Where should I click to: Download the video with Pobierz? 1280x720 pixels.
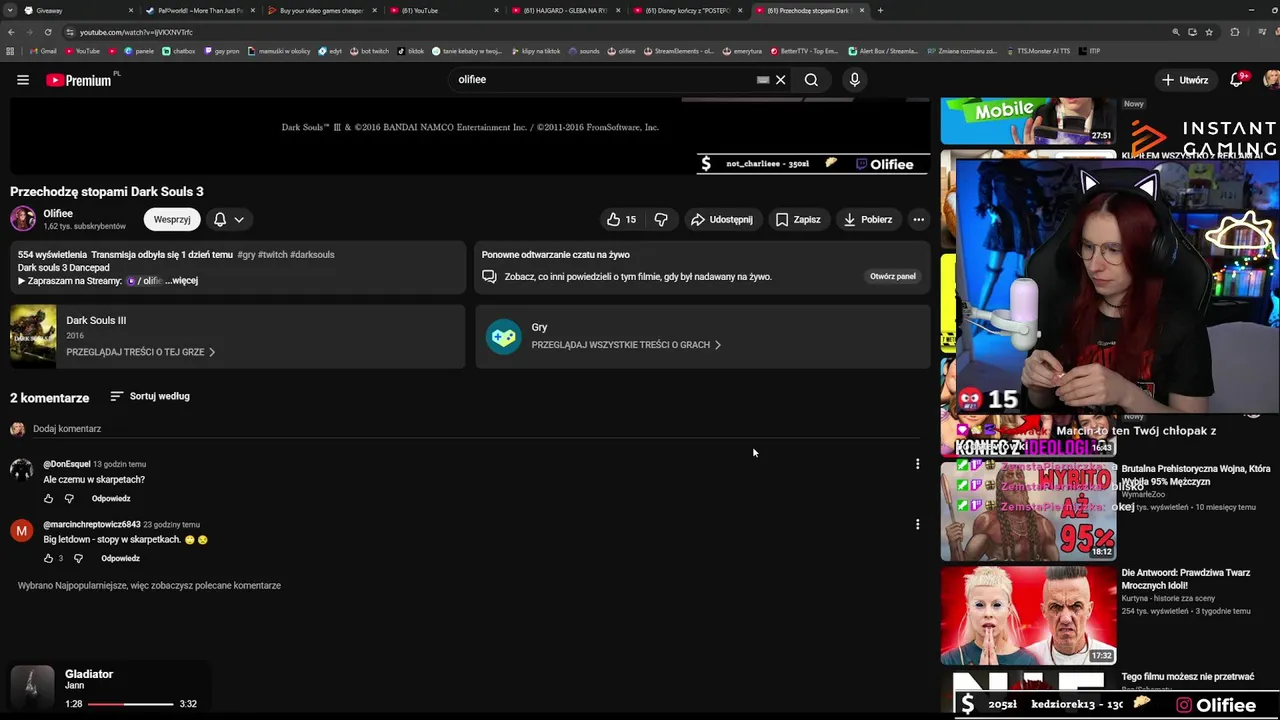868,219
